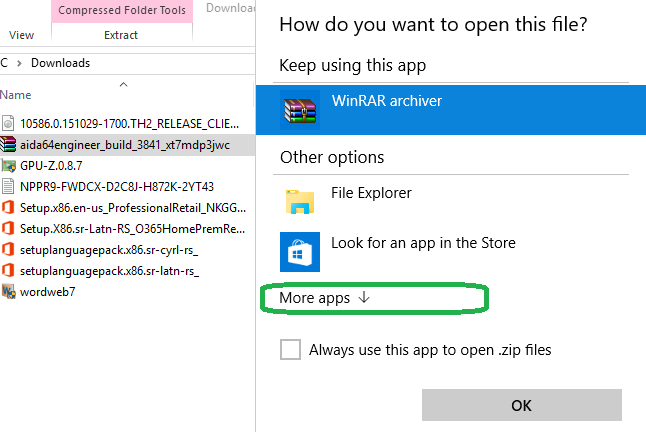
Task: Click Office icon of Setup.x86.en-us_ProfessionalRetail
Action: point(8,207)
